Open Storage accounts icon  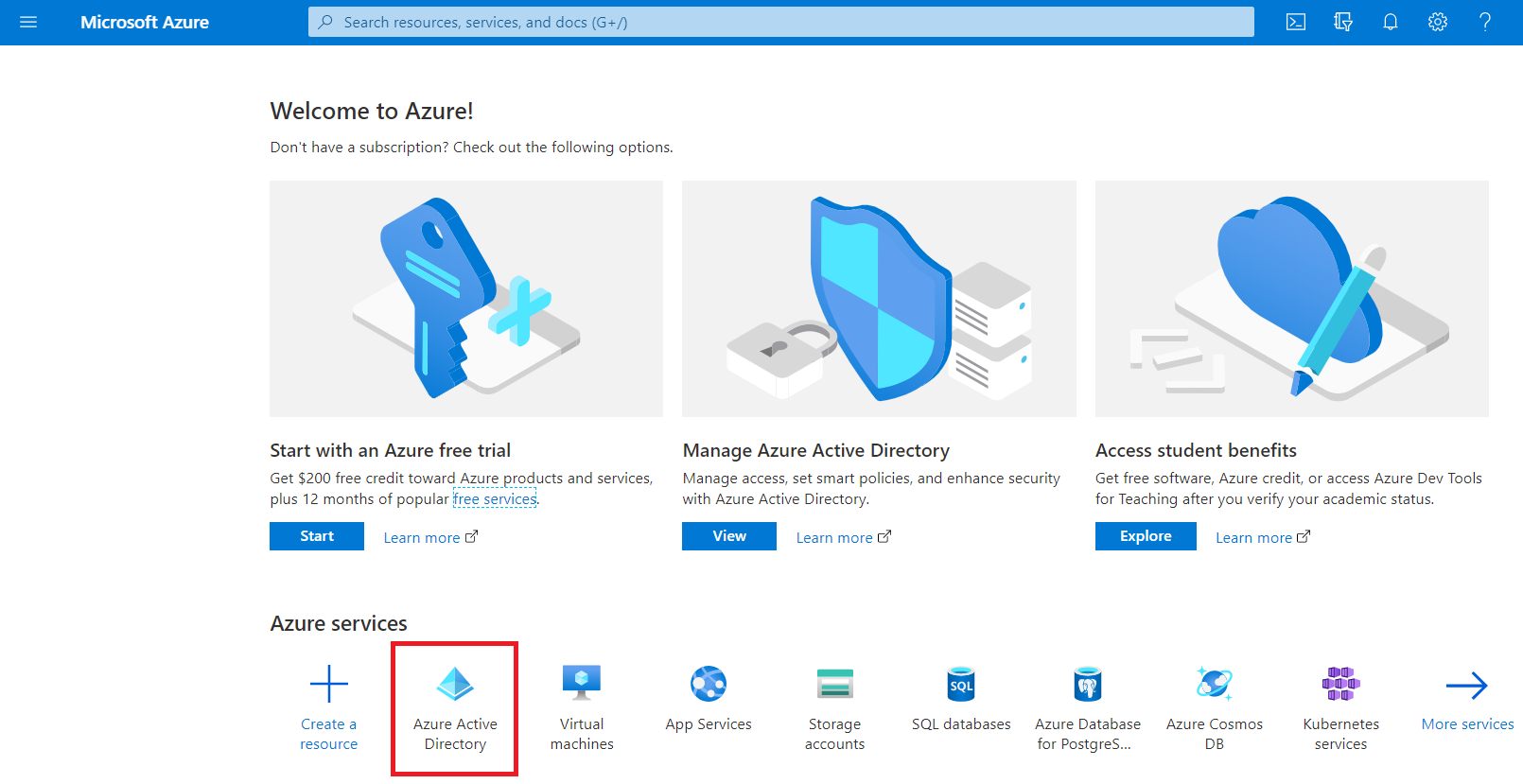[835, 684]
